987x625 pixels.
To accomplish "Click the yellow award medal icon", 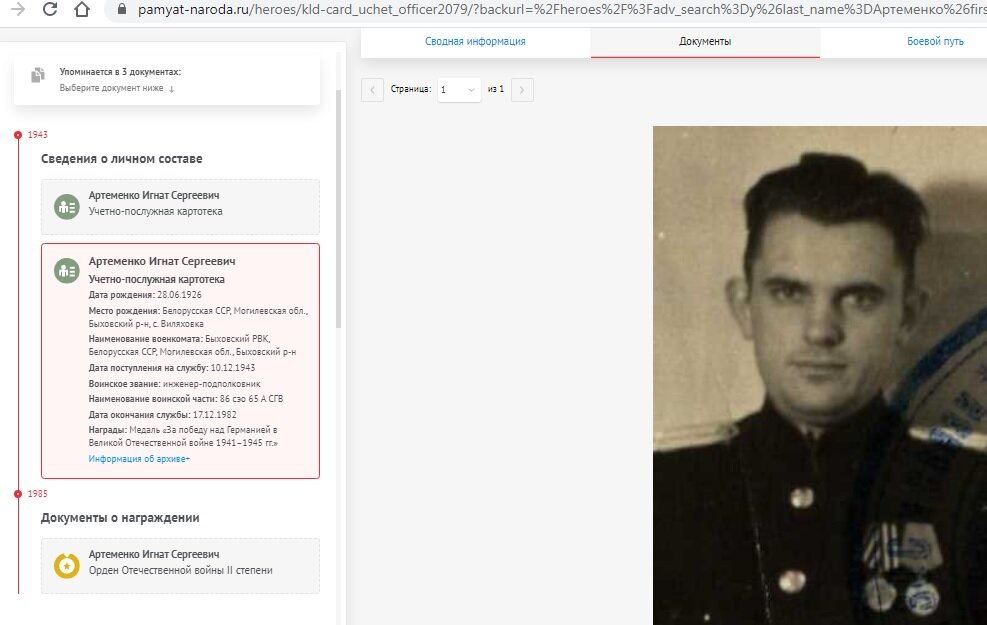I will 67,565.
